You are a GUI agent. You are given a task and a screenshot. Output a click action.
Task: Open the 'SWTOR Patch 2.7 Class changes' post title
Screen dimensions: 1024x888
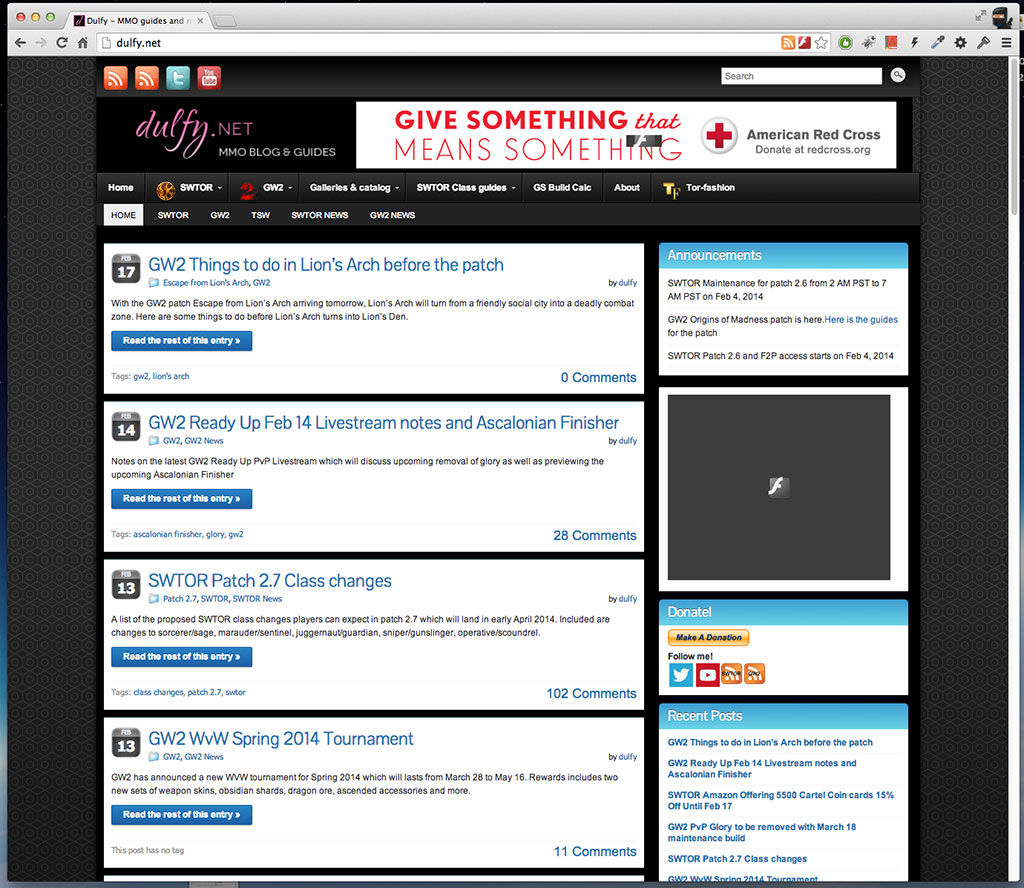(270, 580)
